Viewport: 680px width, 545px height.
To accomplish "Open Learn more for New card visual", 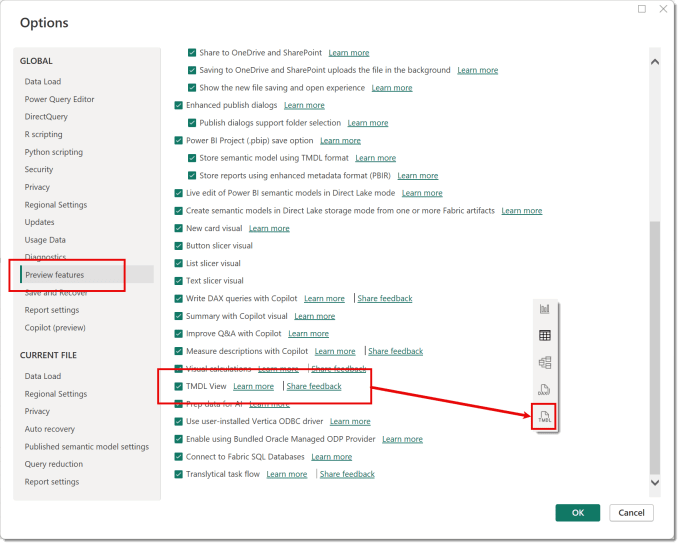I will tap(270, 229).
